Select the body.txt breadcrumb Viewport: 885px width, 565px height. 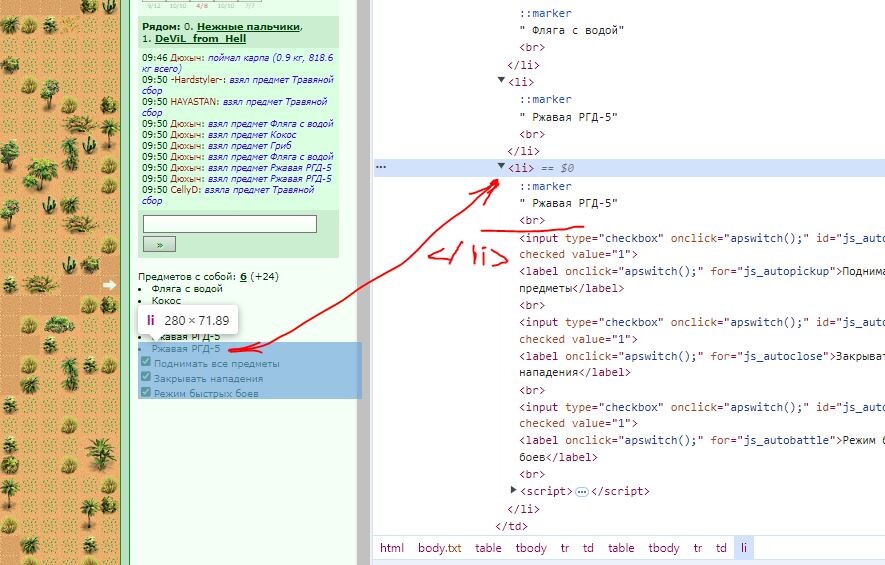(x=439, y=548)
